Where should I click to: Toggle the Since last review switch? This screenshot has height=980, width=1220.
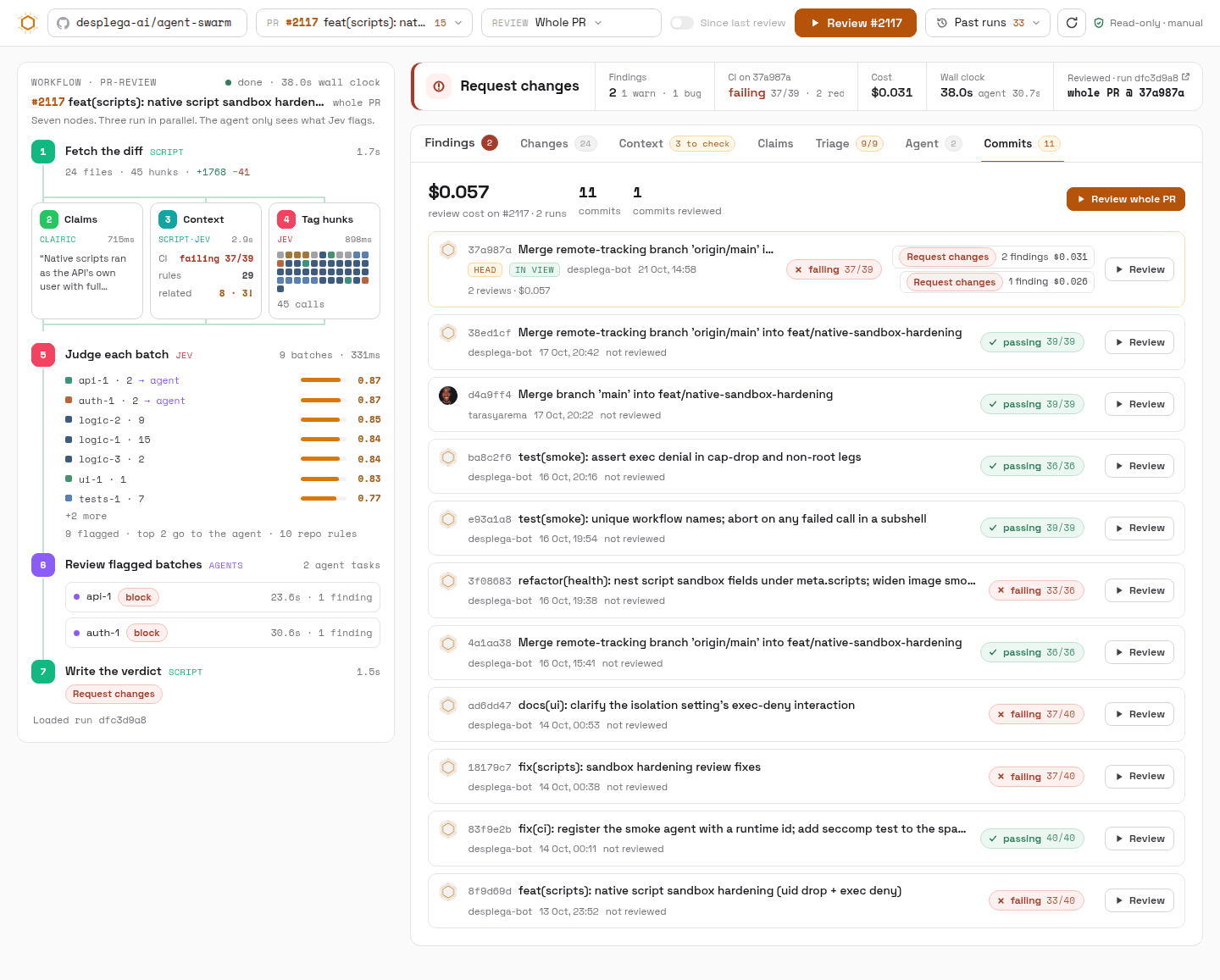682,23
